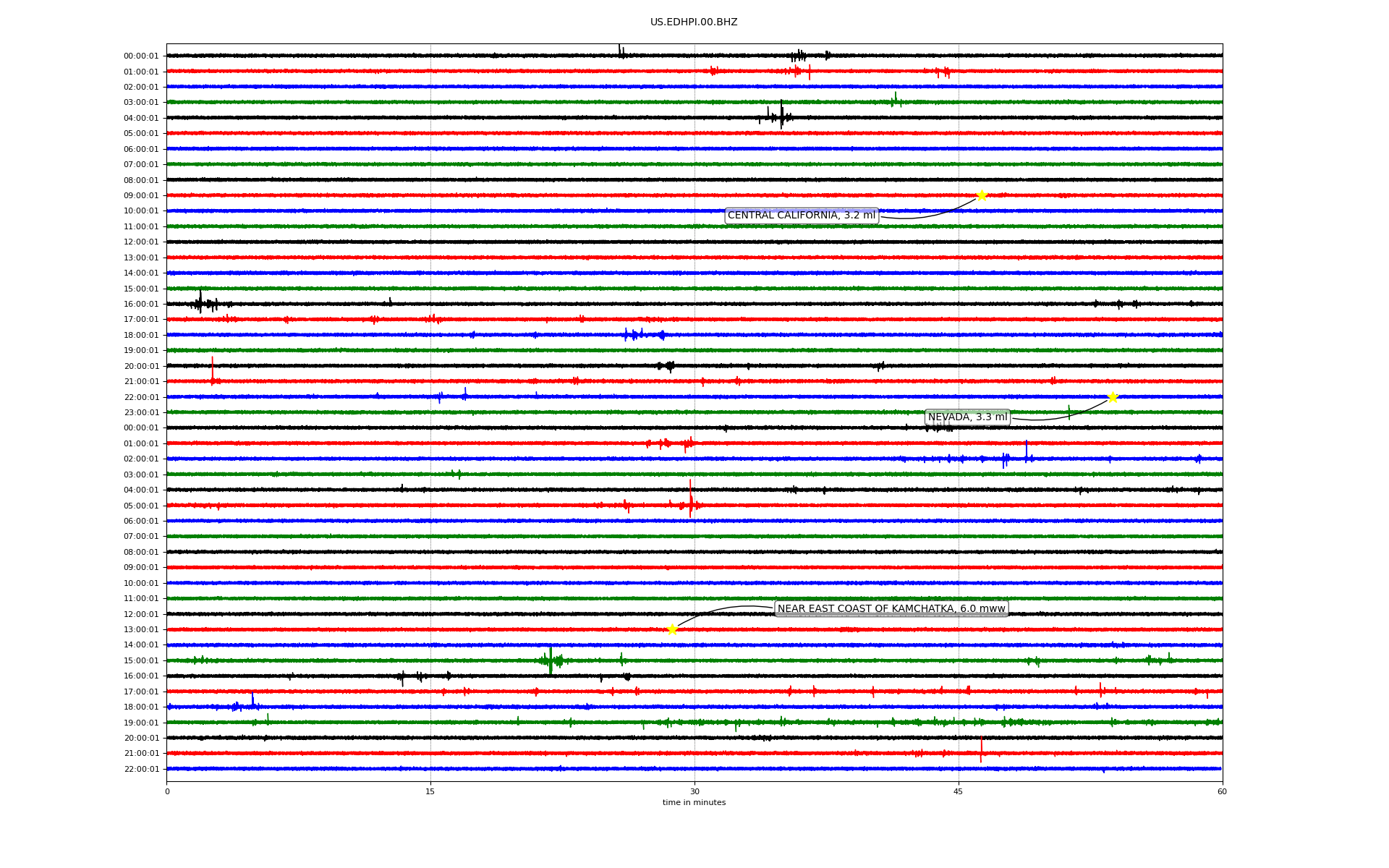The width and height of the screenshot is (1389, 868).
Task: Click the 09:00:01 label of the California trace
Action: (140, 196)
